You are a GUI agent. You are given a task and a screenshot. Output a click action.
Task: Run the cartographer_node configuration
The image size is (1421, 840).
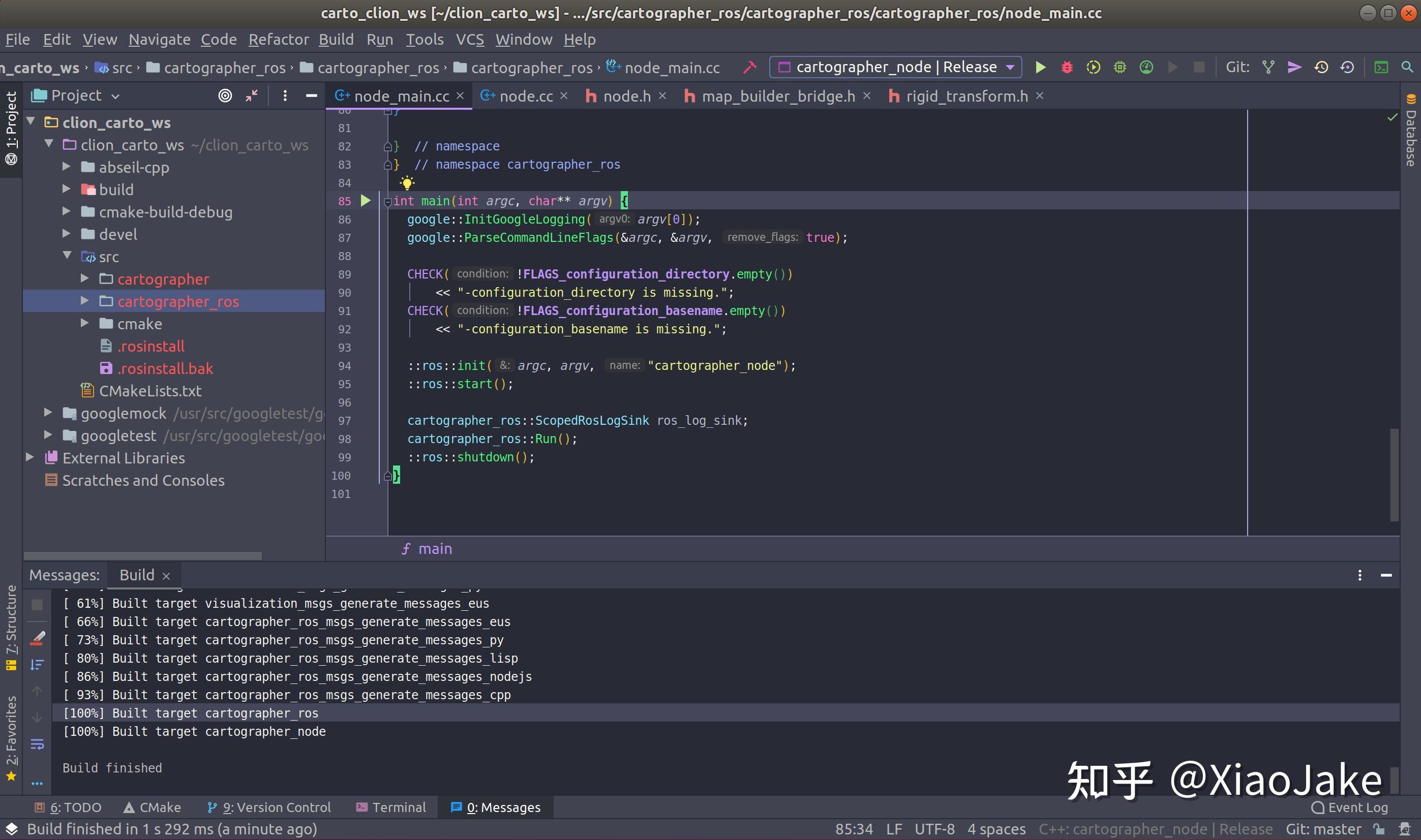coord(1040,67)
